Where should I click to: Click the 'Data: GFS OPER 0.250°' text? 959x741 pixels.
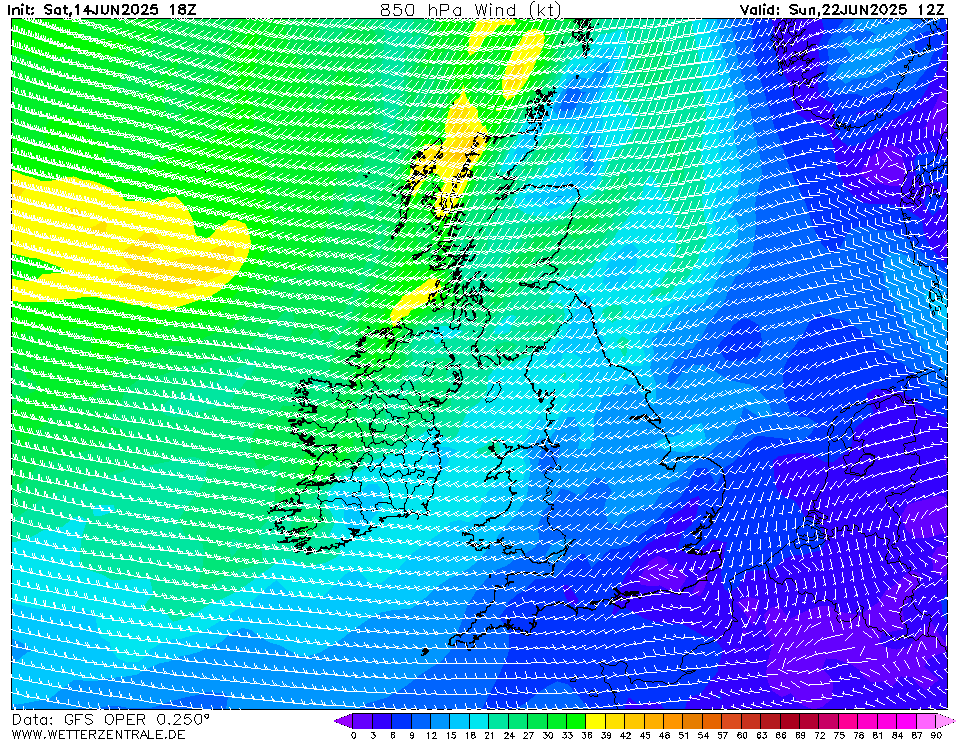pos(111,720)
